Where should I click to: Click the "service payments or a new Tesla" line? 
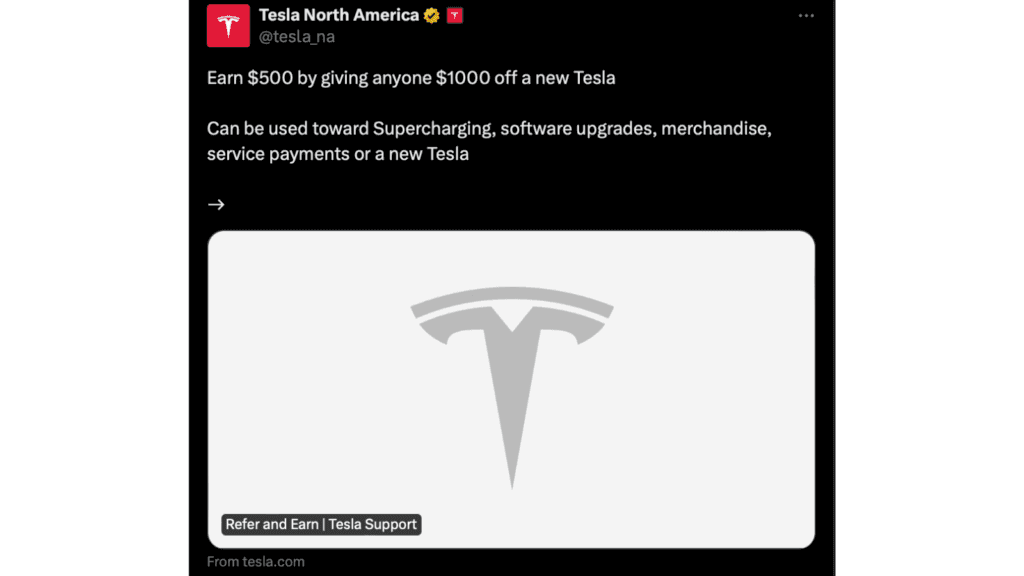click(x=338, y=154)
